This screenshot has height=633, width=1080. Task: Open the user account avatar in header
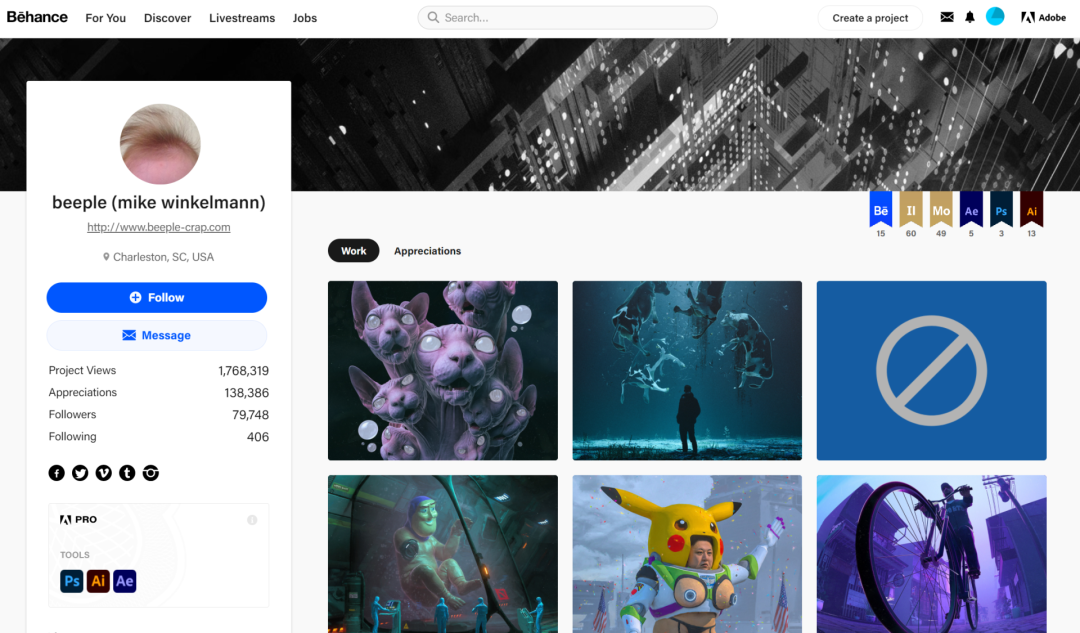click(995, 17)
